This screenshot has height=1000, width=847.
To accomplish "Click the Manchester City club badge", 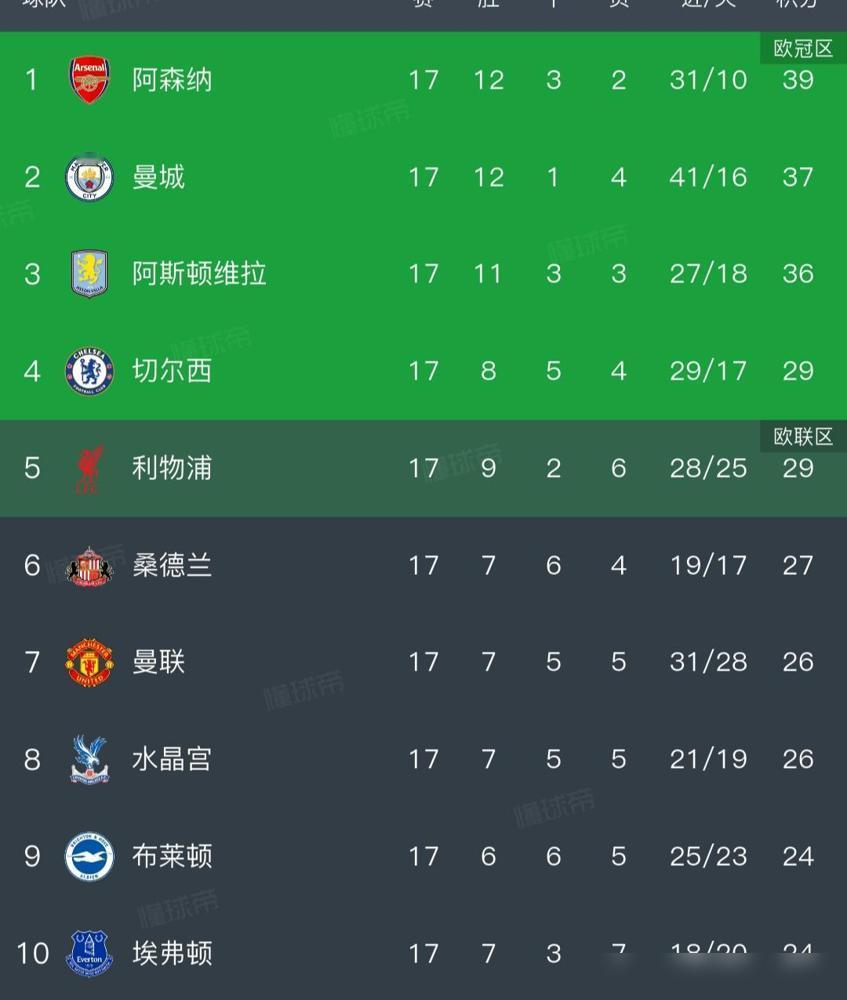I will 88,176.
